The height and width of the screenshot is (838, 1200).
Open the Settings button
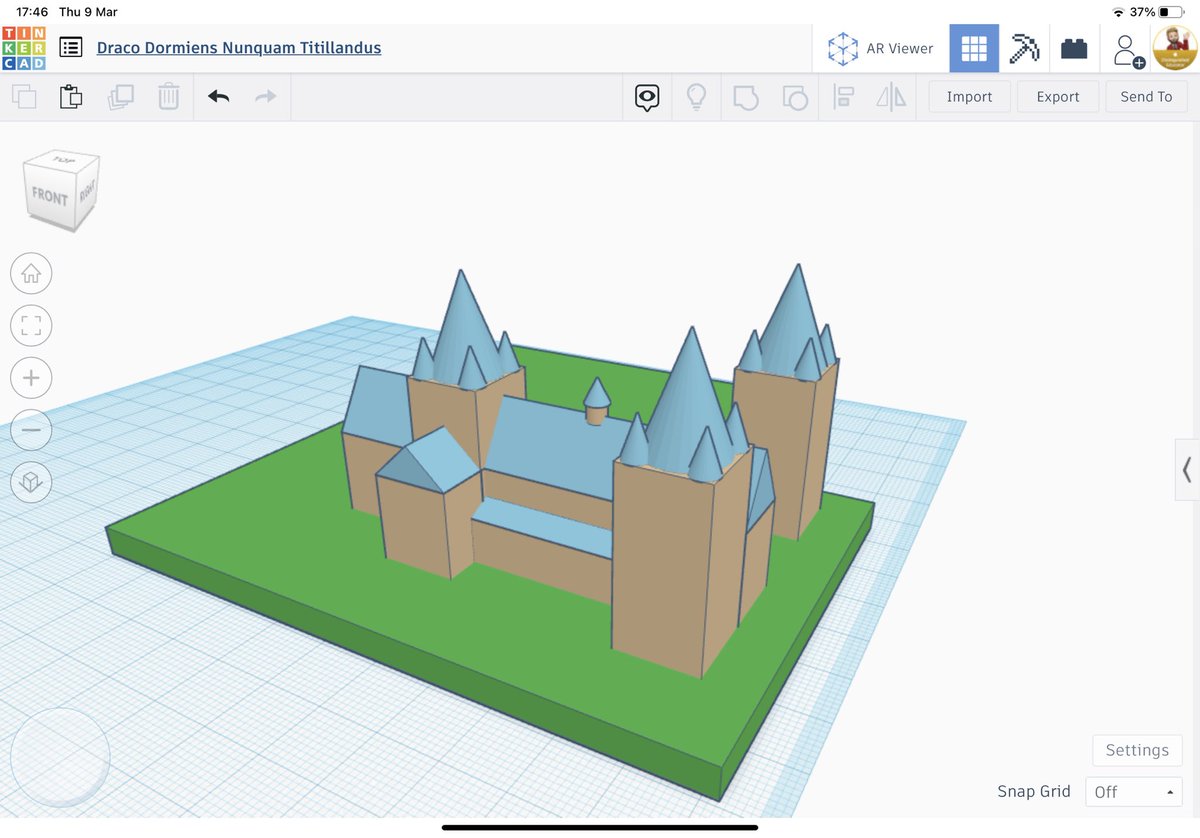pos(1137,750)
